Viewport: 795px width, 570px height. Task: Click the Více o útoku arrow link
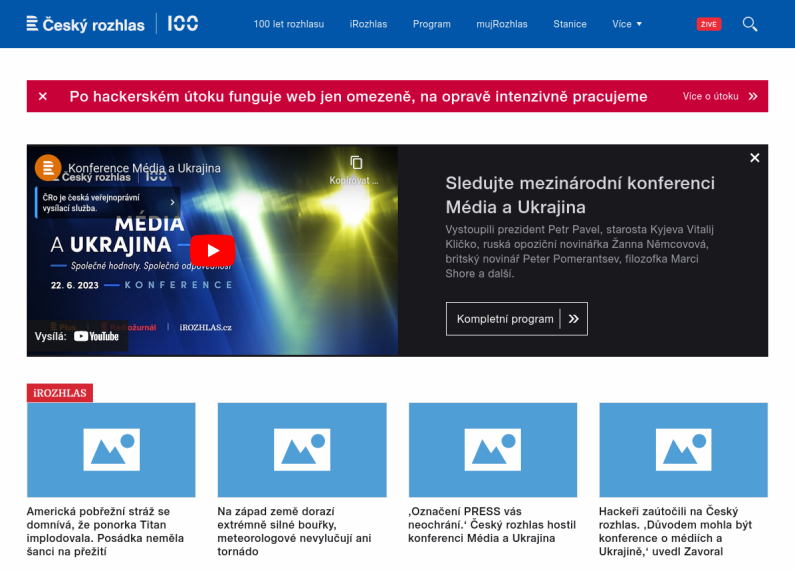(x=719, y=97)
